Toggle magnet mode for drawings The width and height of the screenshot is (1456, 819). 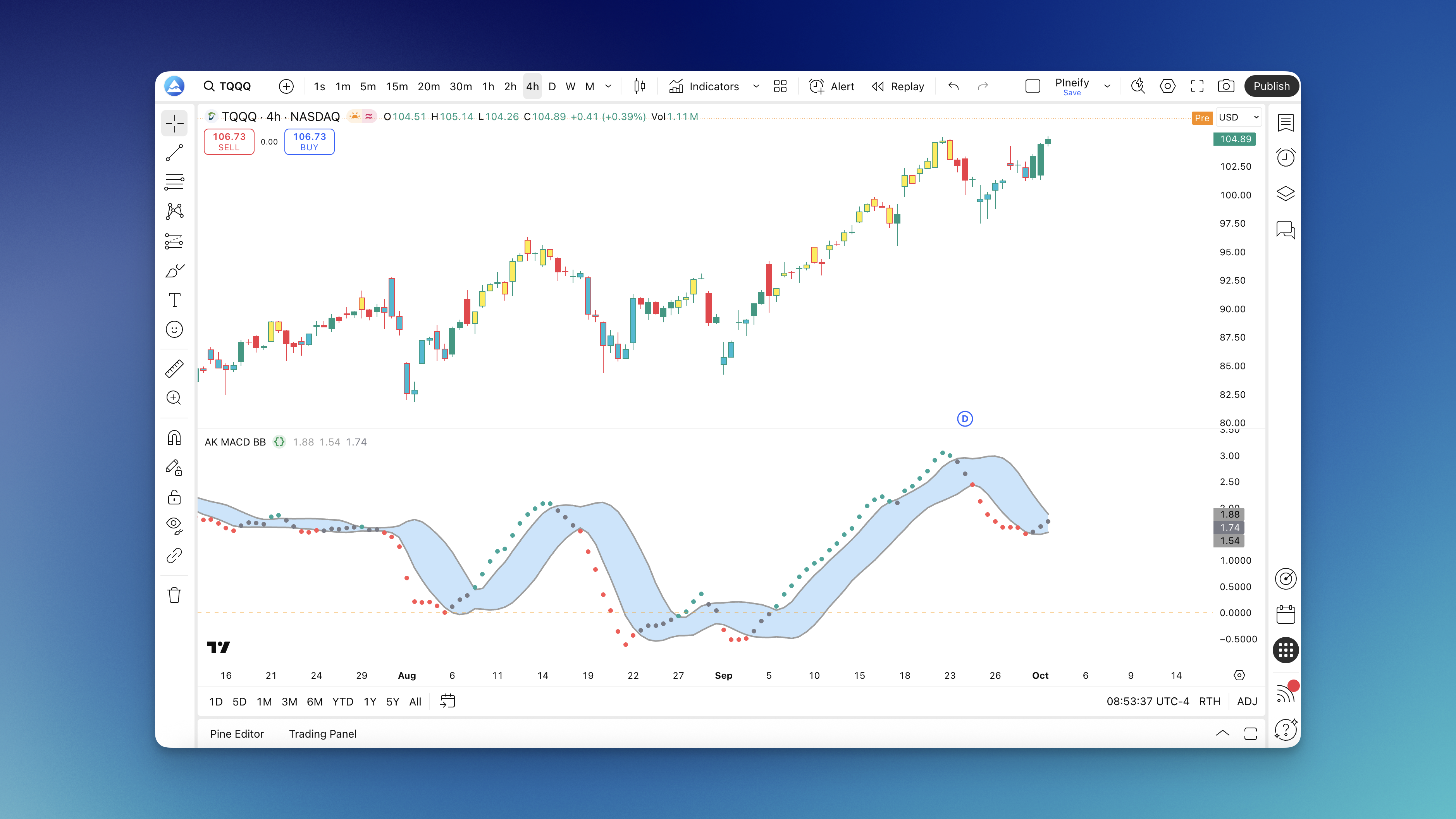174,438
